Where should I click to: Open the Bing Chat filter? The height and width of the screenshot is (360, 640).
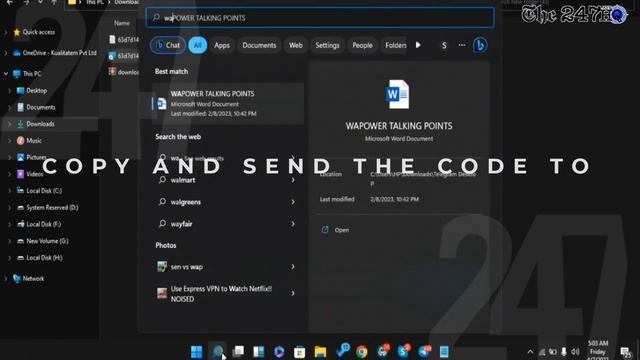pos(168,45)
